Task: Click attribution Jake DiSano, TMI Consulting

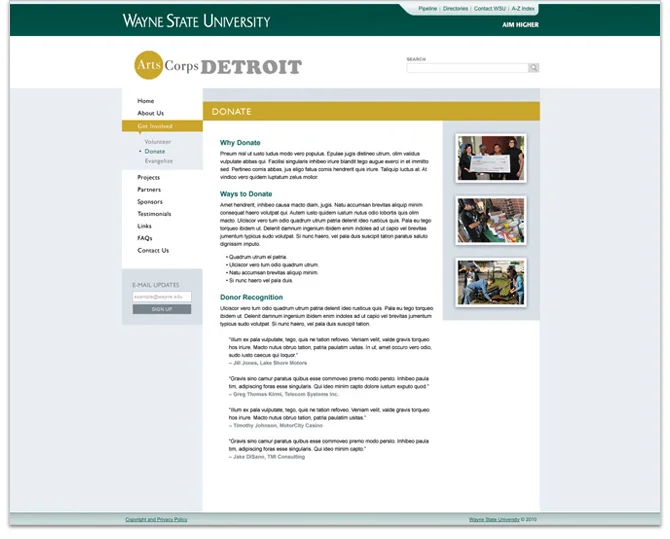Action: [267, 457]
